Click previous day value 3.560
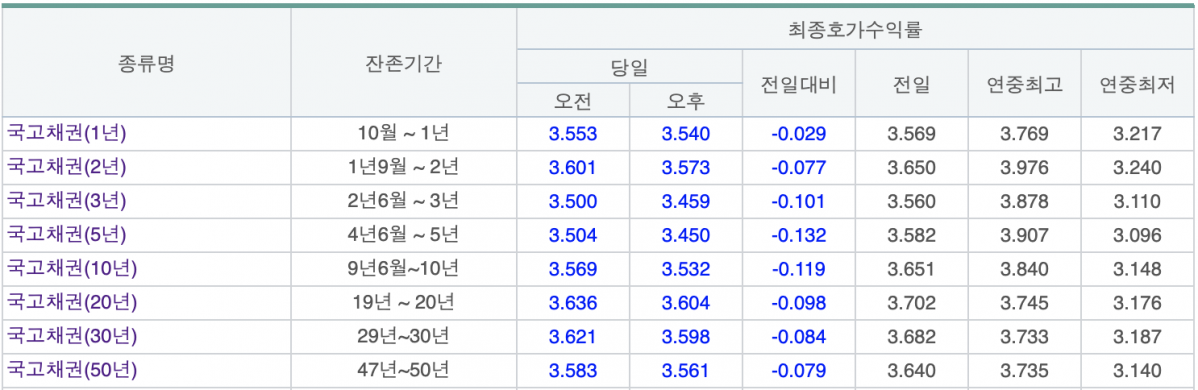Image resolution: width=1198 pixels, height=390 pixels. pyautogui.click(x=911, y=202)
